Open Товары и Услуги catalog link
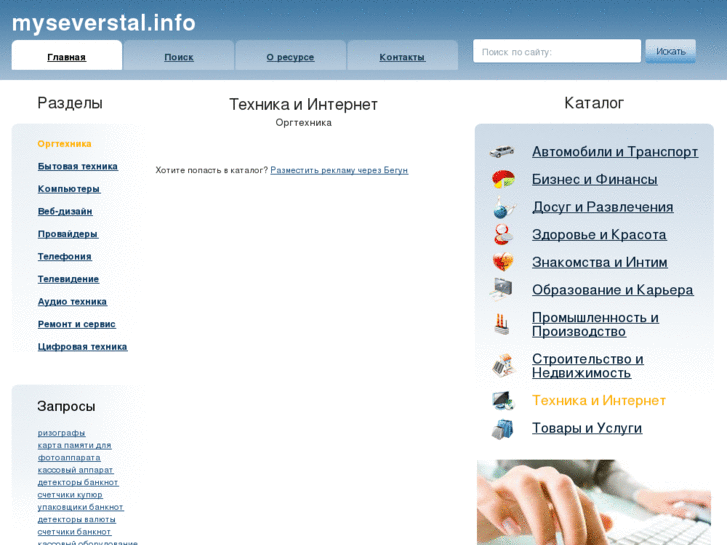 pyautogui.click(x=587, y=428)
